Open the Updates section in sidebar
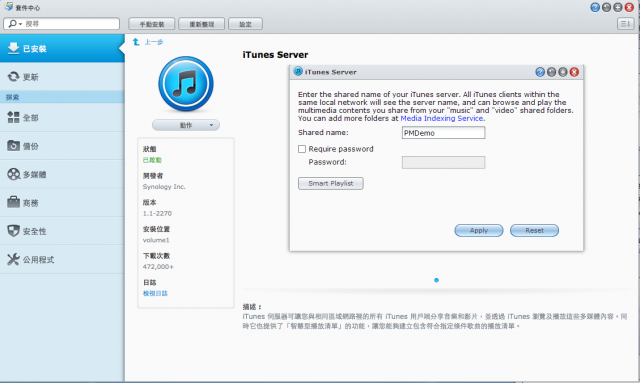640x383 pixels. pos(62,76)
